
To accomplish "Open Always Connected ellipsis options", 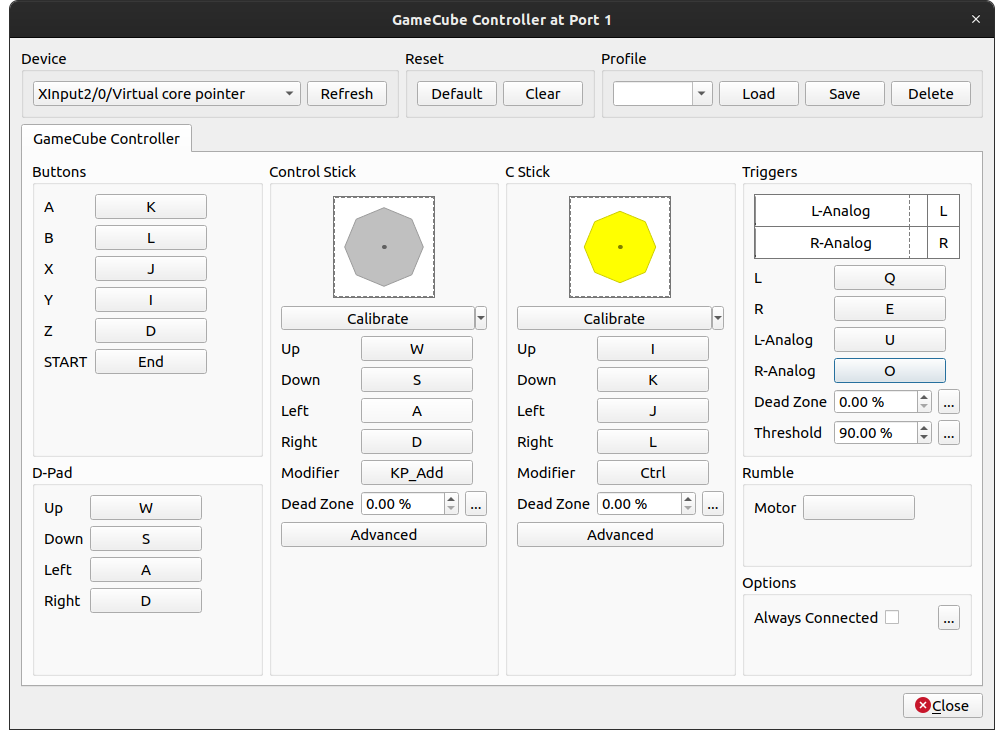I will (x=949, y=618).
